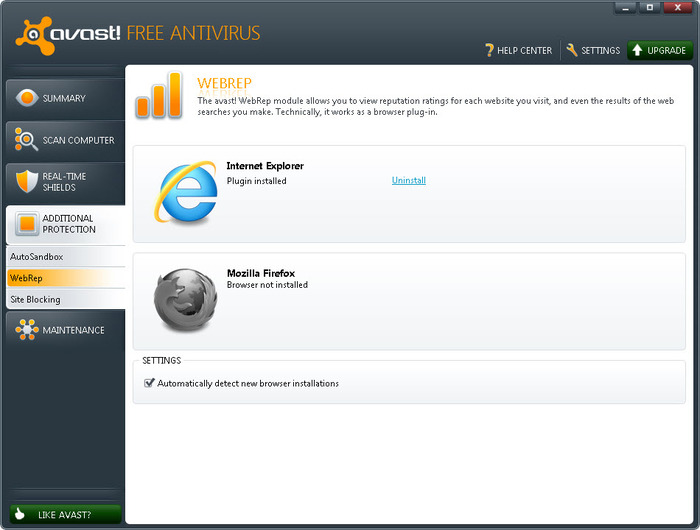Open the Maintenance section
Image resolution: width=700 pixels, height=530 pixels.
[66, 330]
